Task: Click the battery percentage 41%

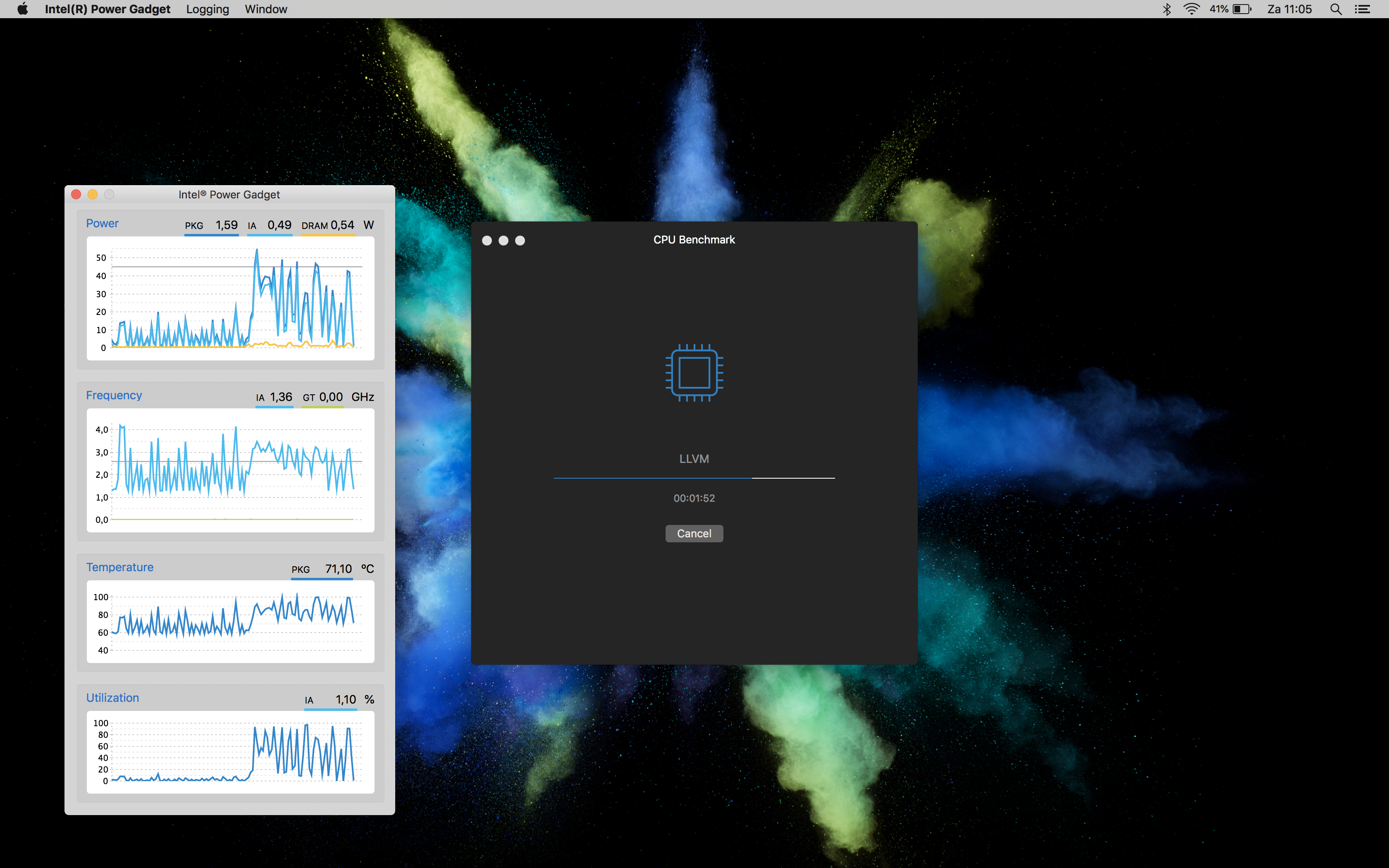Action: [x=1219, y=9]
